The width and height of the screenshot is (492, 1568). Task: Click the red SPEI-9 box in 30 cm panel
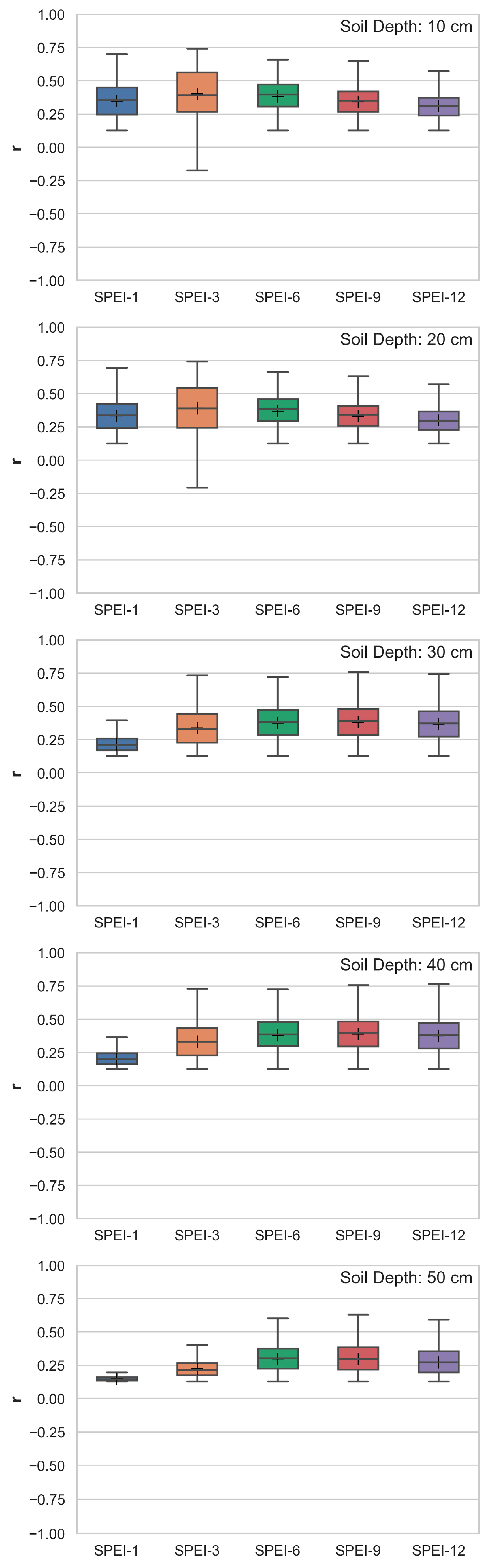[x=358, y=722]
